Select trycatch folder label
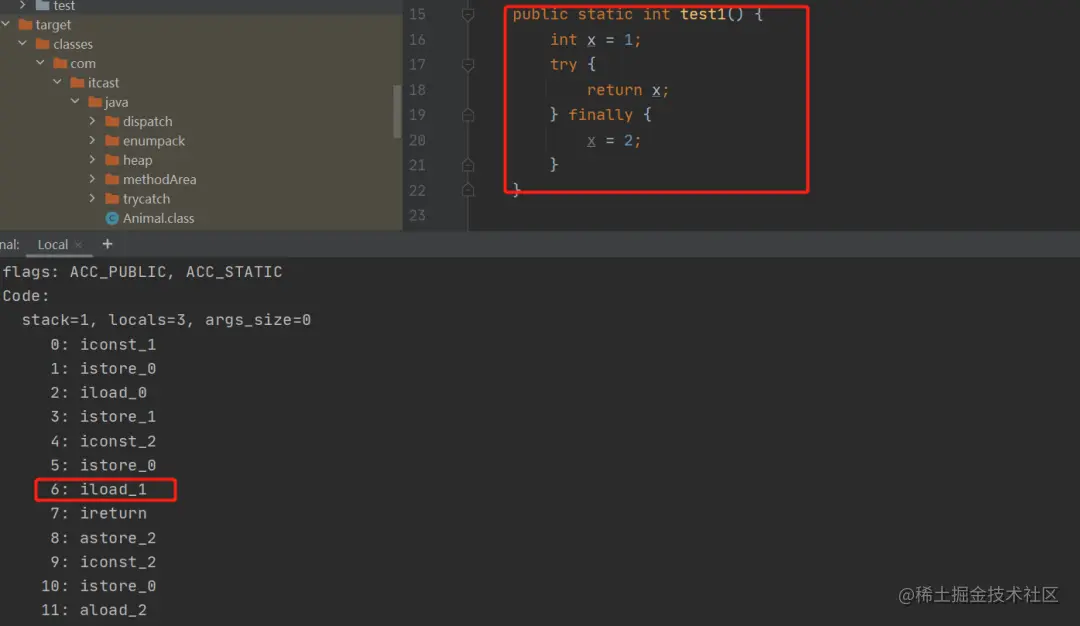1080x626 pixels. tap(146, 198)
